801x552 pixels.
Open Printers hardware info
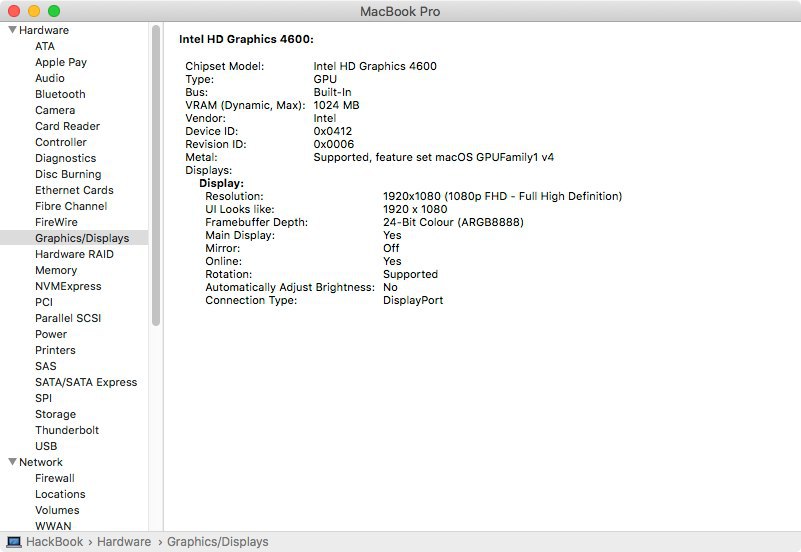[55, 350]
